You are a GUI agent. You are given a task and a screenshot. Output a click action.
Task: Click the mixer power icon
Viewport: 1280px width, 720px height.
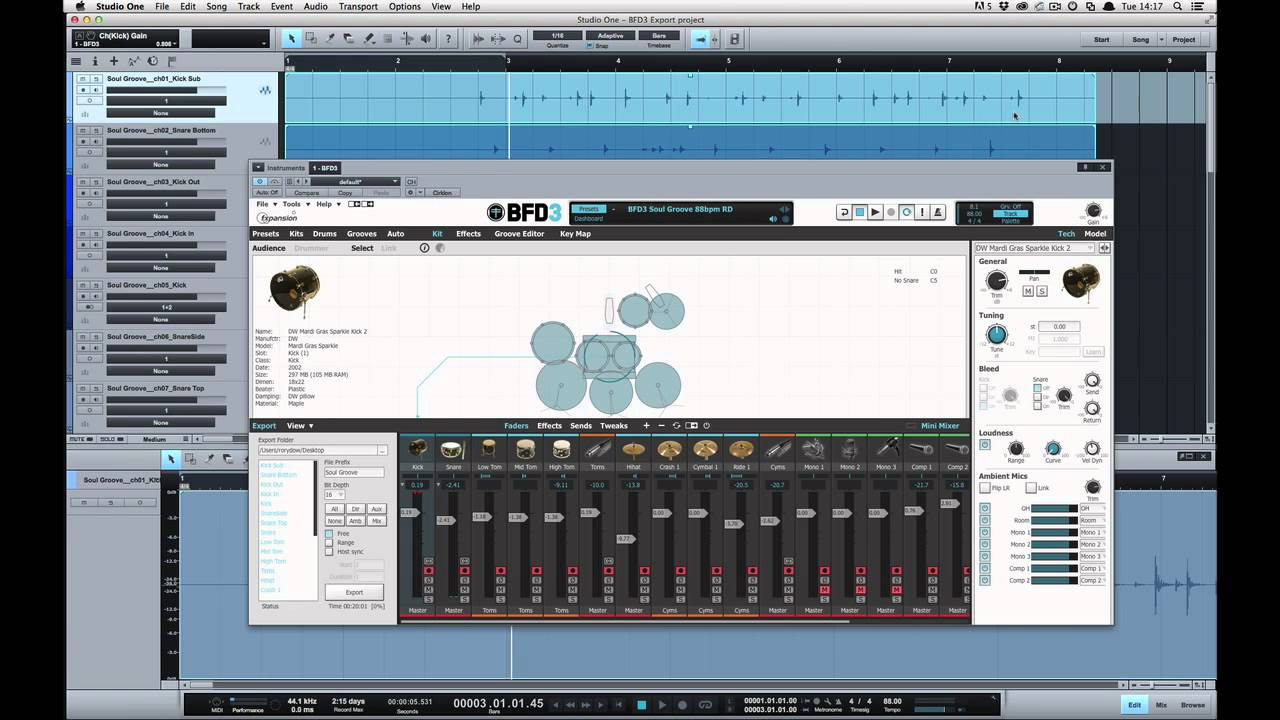pos(706,426)
